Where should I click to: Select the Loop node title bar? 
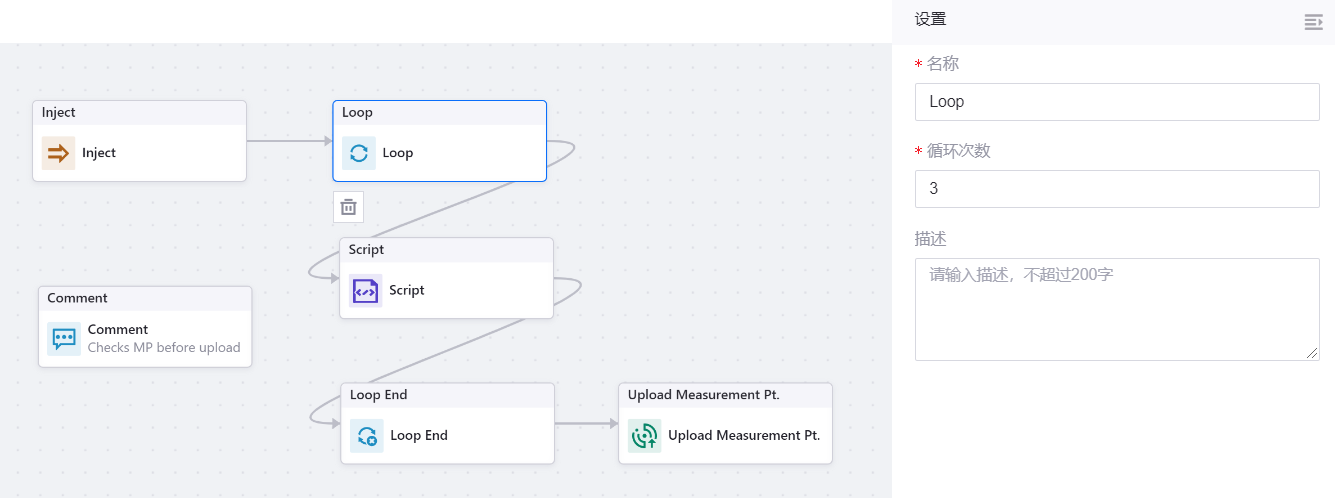tap(439, 113)
